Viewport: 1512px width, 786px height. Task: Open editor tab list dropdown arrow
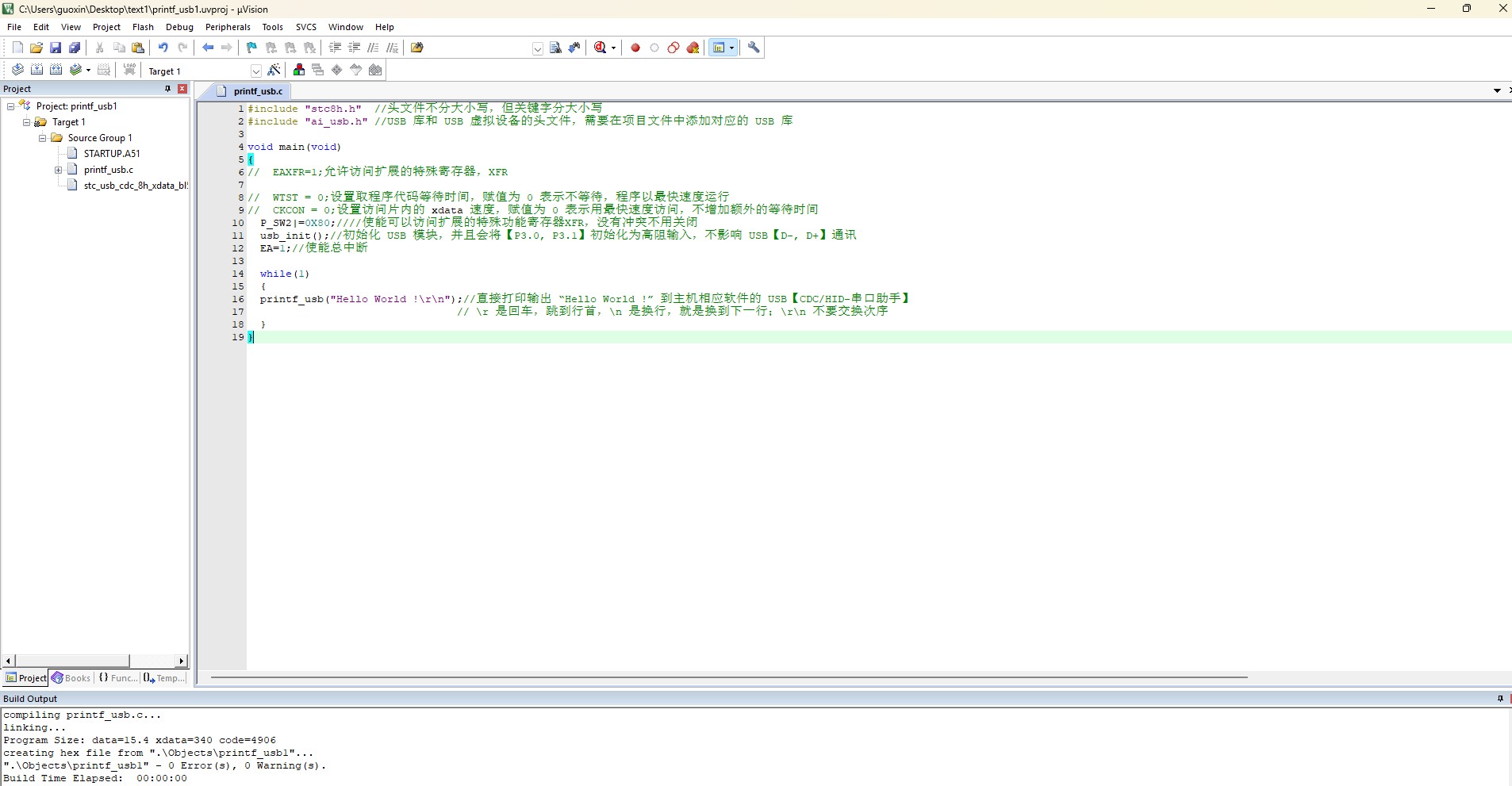point(1497,90)
